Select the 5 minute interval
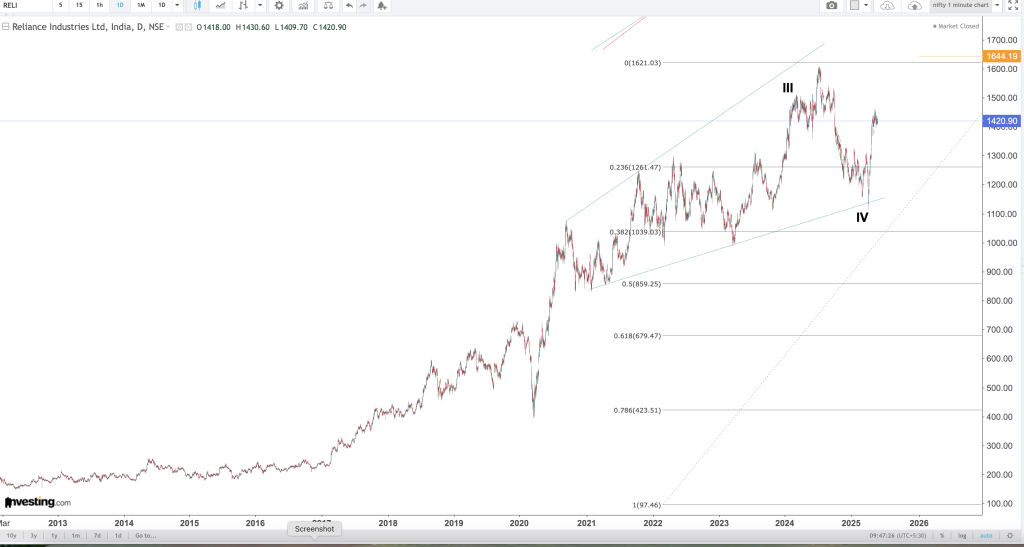The image size is (1024, 547). 61,5
